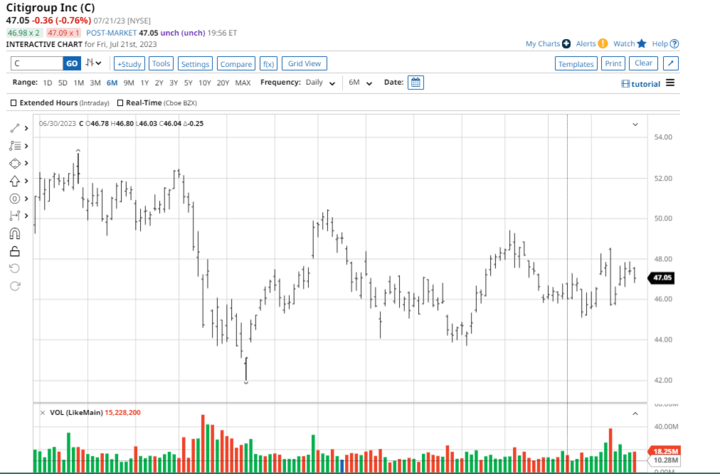Collapse the volume pane chevron
The height and width of the screenshot is (474, 720).
coord(635,413)
